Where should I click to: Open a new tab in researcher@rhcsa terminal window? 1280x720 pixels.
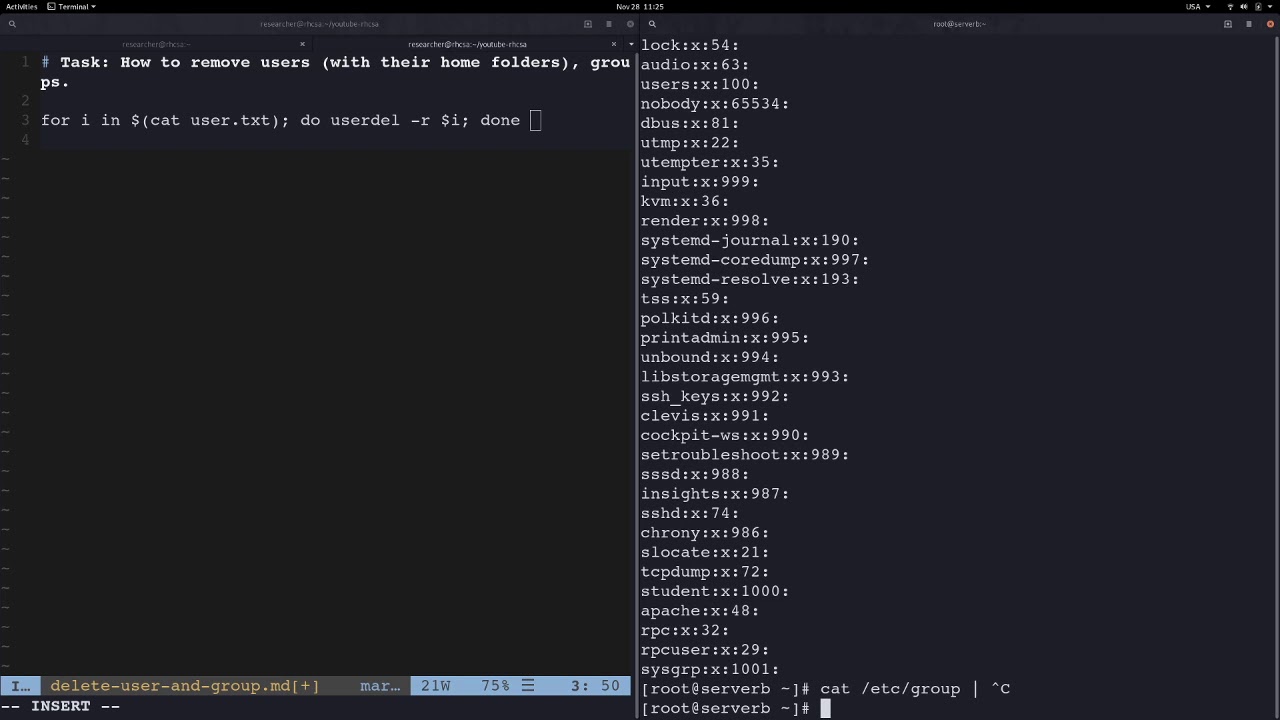coord(588,24)
